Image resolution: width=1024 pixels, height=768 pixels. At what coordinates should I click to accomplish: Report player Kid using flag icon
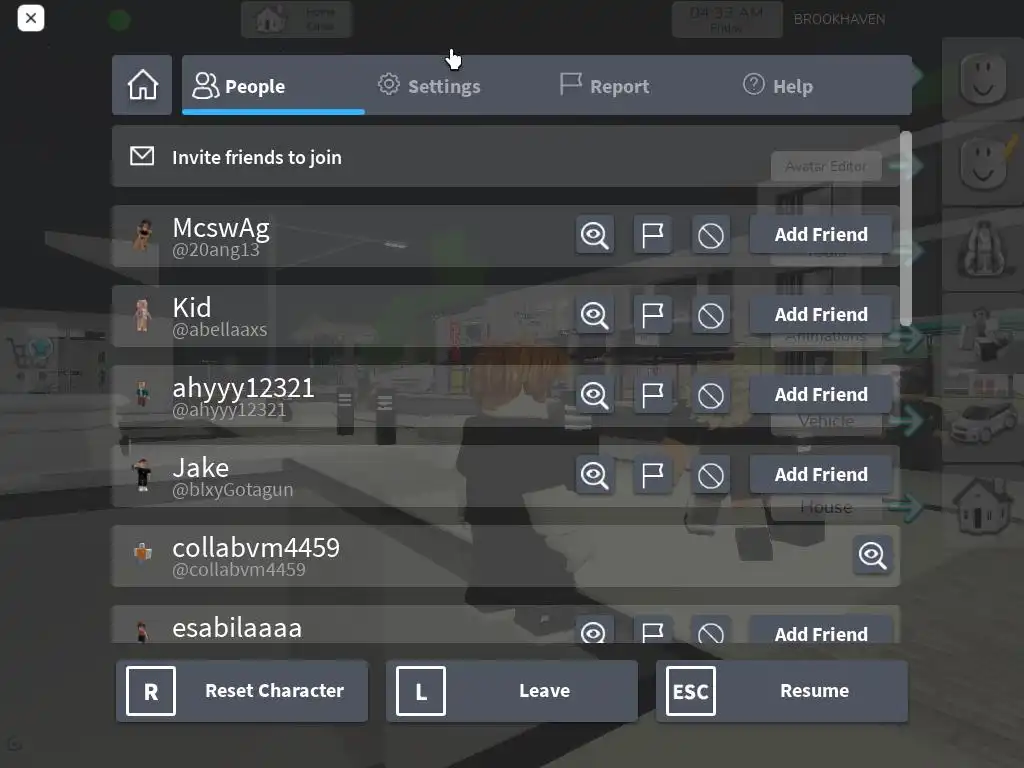pos(652,315)
